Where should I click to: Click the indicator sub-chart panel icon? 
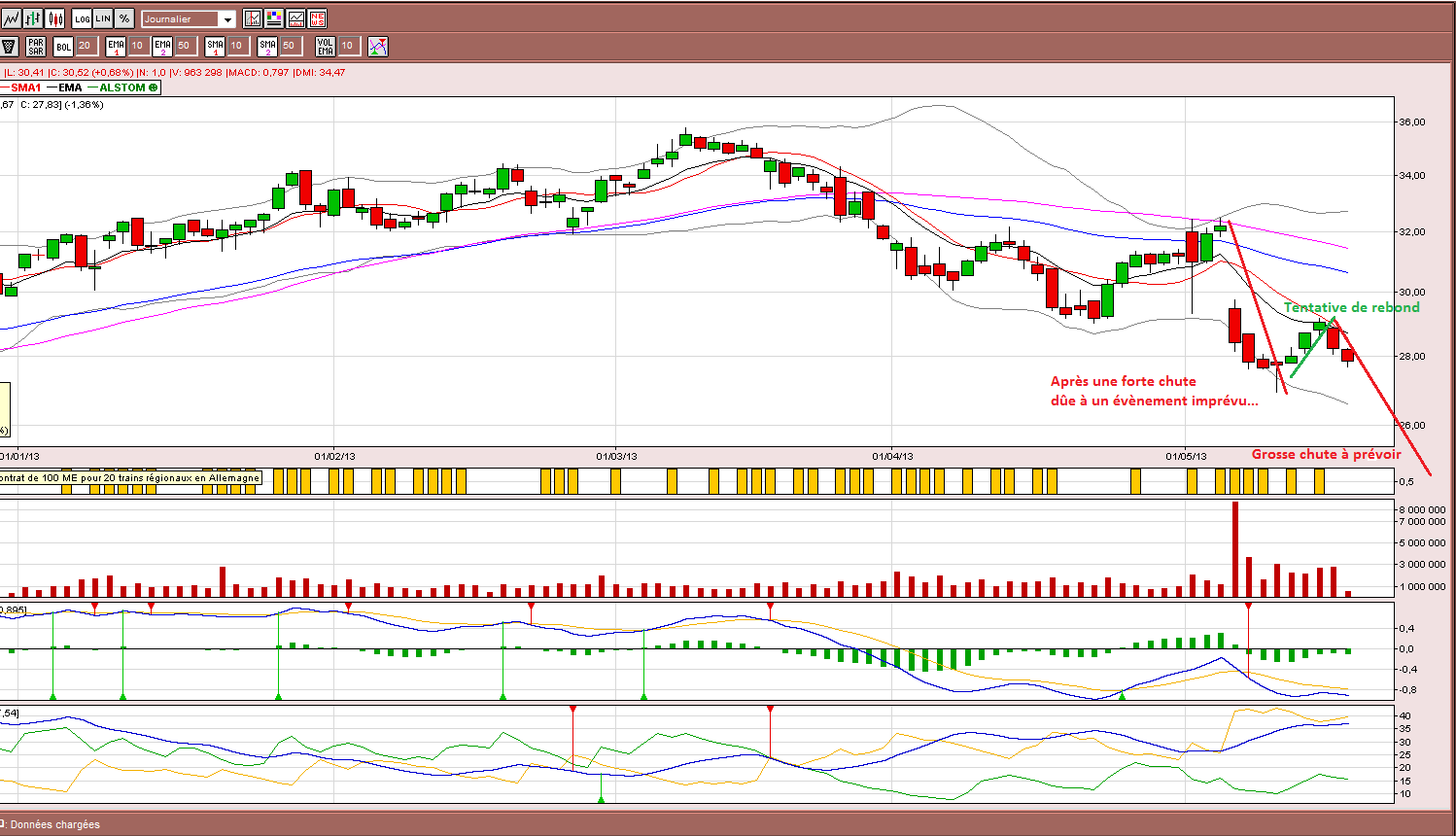(x=295, y=18)
